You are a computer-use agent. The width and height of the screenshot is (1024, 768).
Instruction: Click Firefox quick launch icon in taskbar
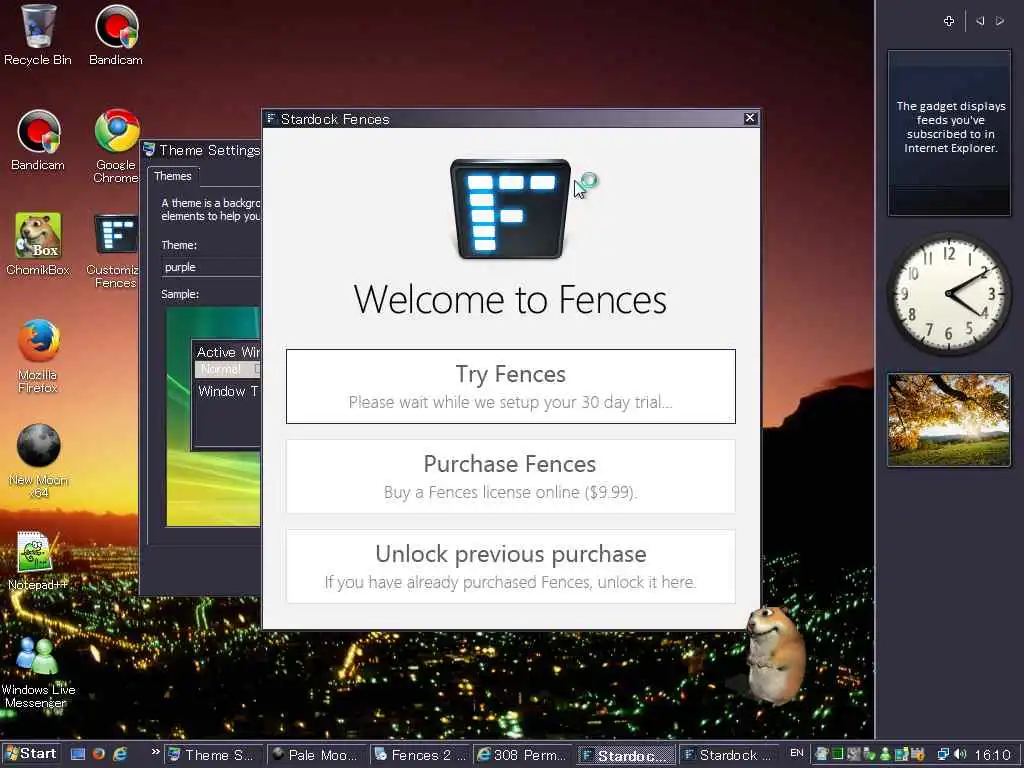pyautogui.click(x=99, y=754)
